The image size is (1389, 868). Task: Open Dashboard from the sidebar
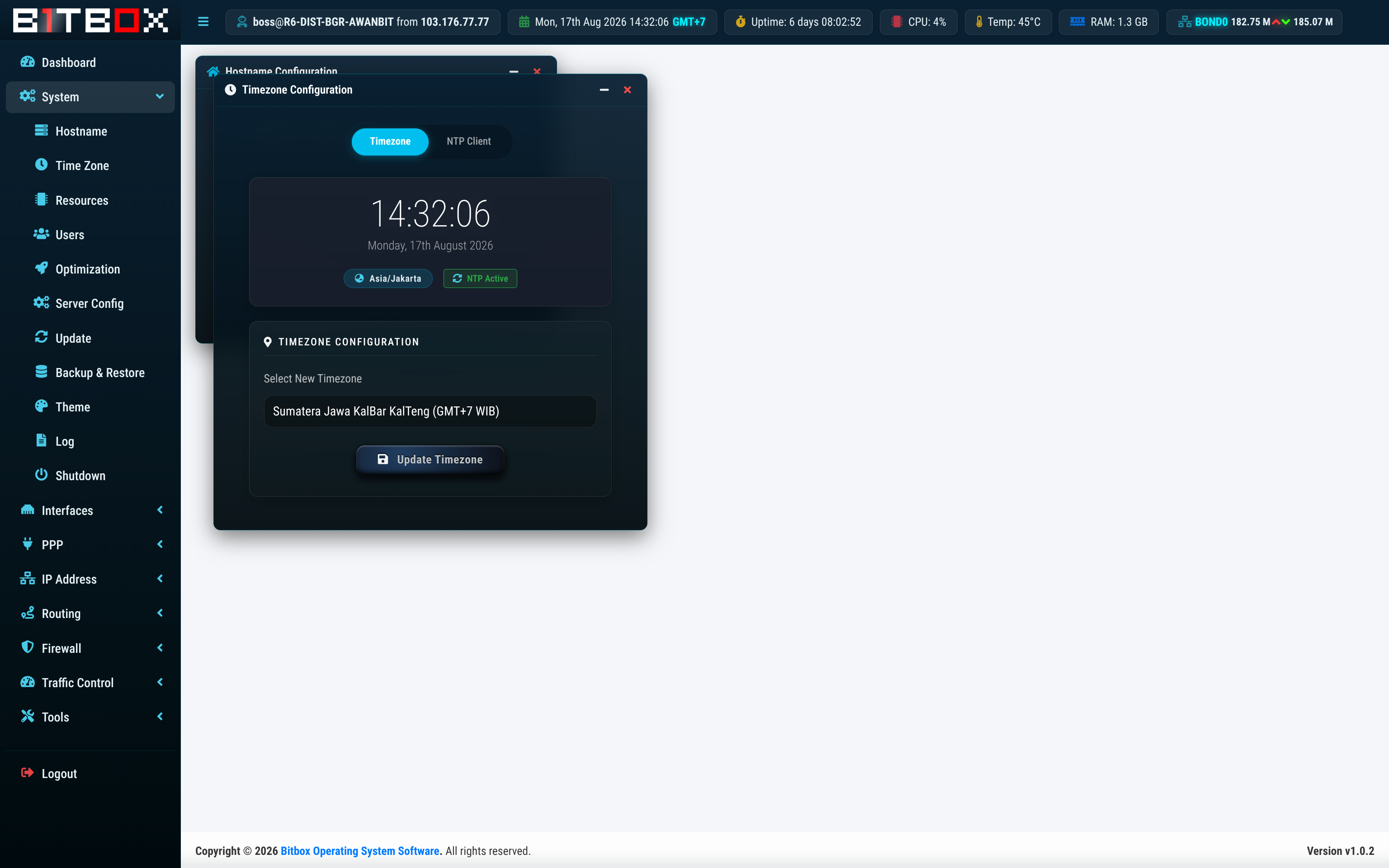(x=90, y=62)
